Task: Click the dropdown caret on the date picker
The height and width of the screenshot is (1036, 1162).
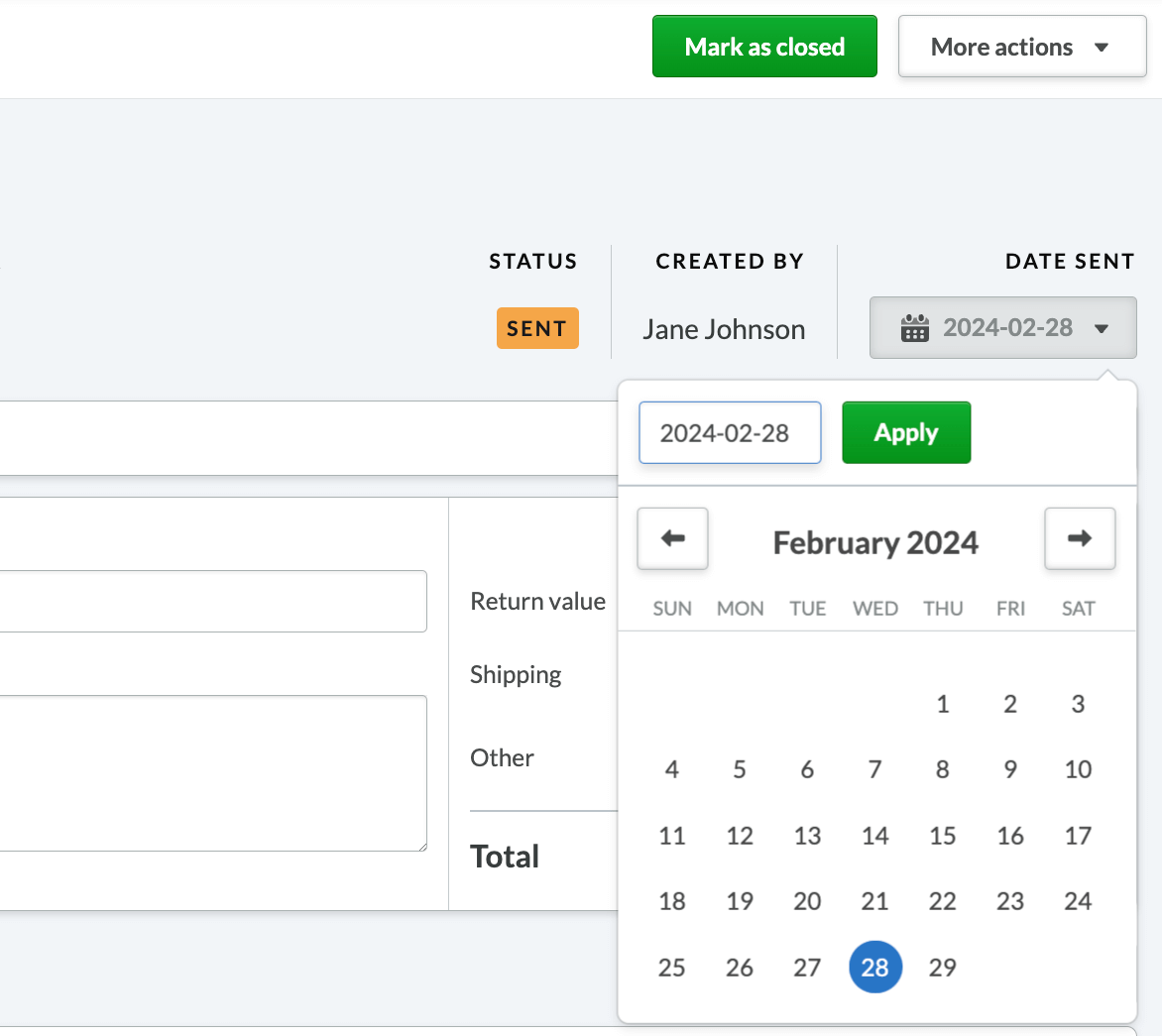Action: point(1102,327)
